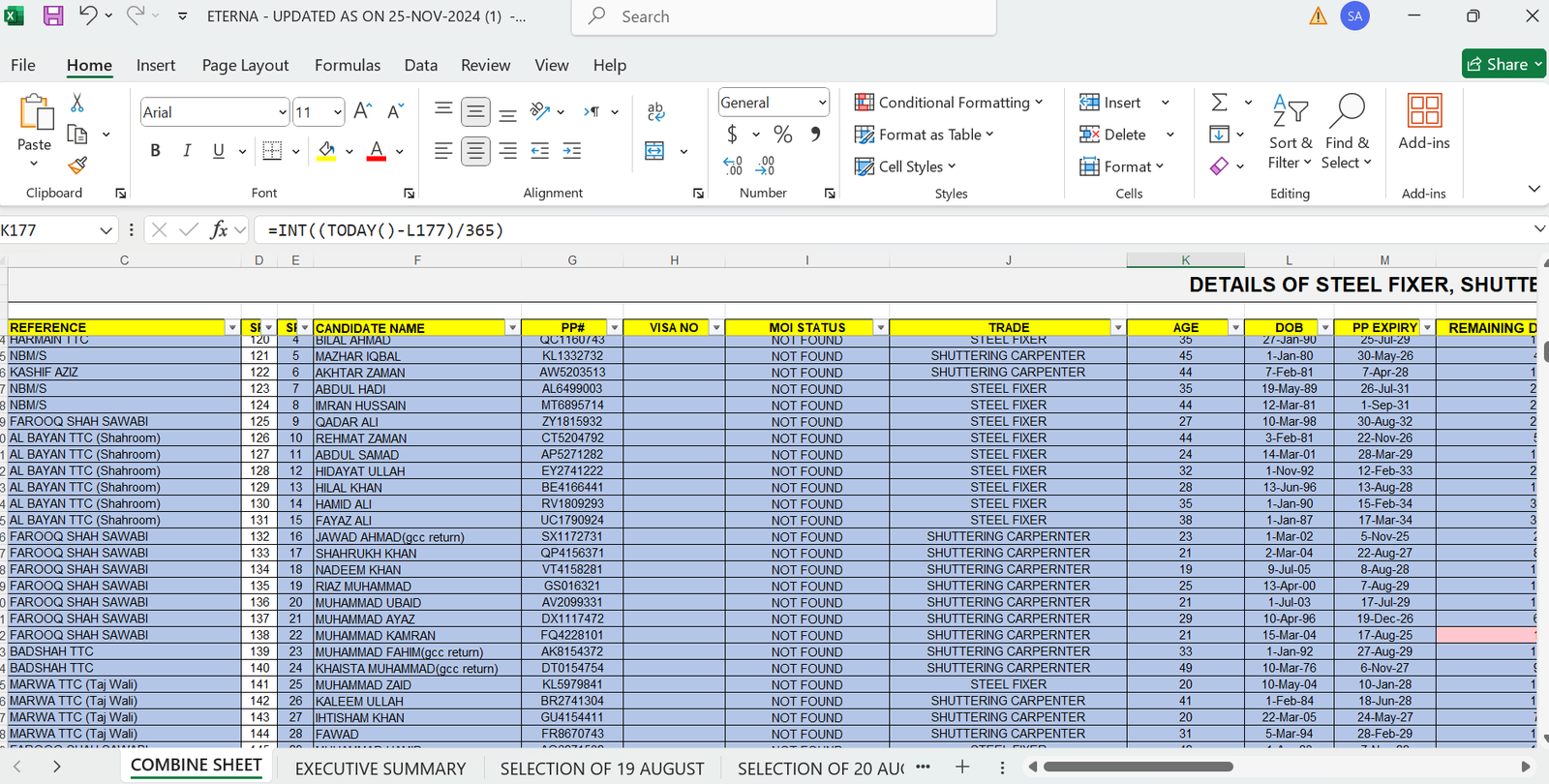Toggle Top Align vertical alignment
This screenshot has width=1549, height=784.
pyautogui.click(x=443, y=109)
